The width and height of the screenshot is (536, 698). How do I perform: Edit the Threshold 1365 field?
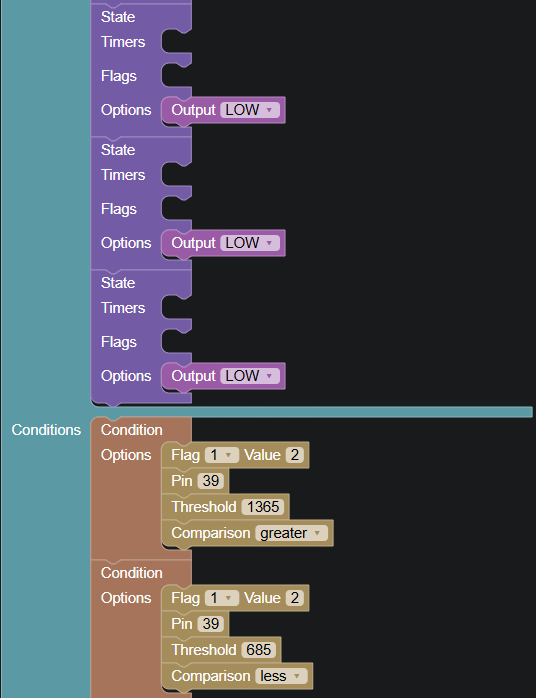tap(263, 507)
